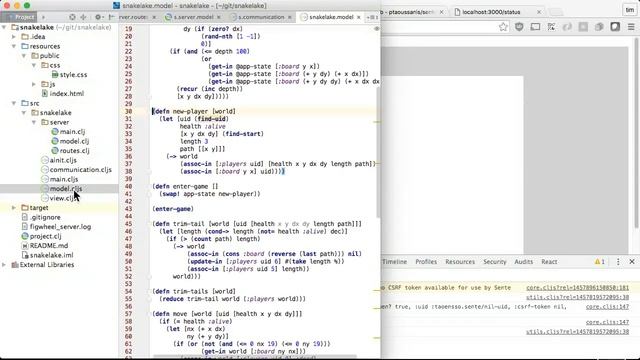The image size is (640, 360).
Task: Click the scroll-from-source target icon in Project toolbar
Action: pyautogui.click(x=72, y=17)
